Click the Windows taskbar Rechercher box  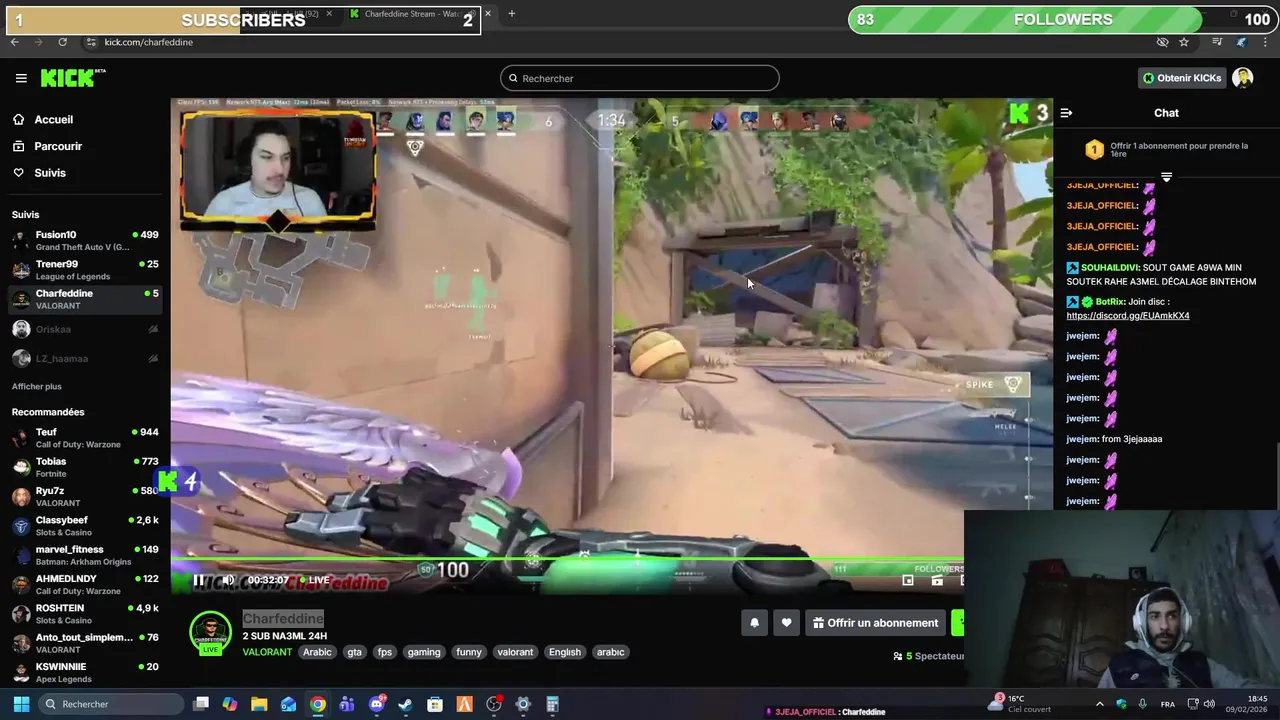coord(110,704)
